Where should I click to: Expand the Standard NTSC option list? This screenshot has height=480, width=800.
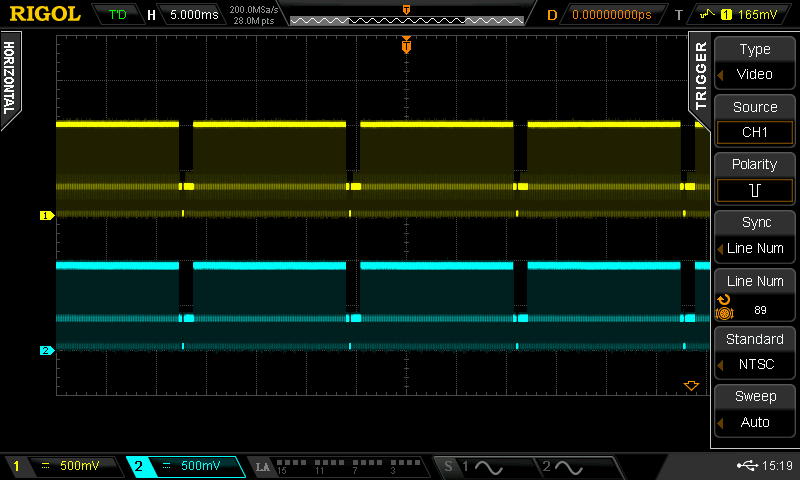click(755, 353)
